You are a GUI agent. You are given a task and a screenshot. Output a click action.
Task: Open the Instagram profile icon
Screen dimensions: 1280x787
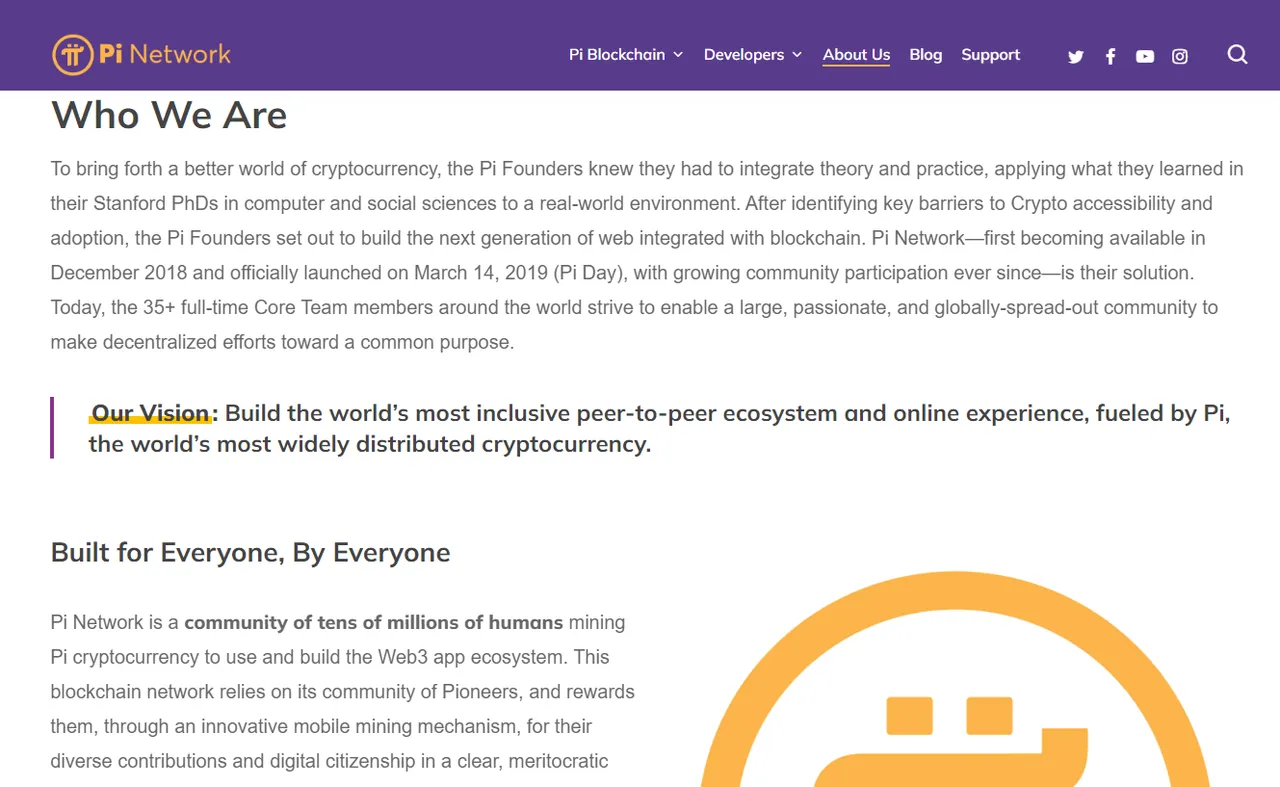click(1180, 56)
